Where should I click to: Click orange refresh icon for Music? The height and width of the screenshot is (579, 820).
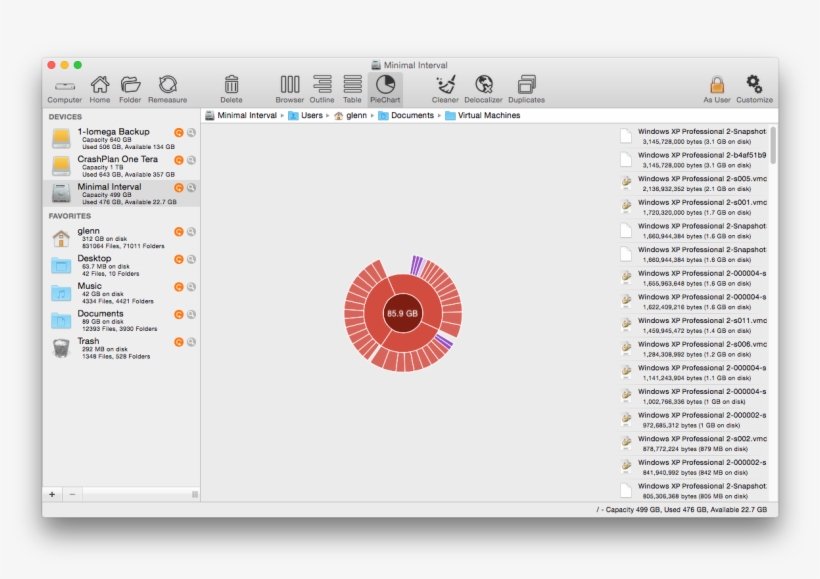point(179,287)
